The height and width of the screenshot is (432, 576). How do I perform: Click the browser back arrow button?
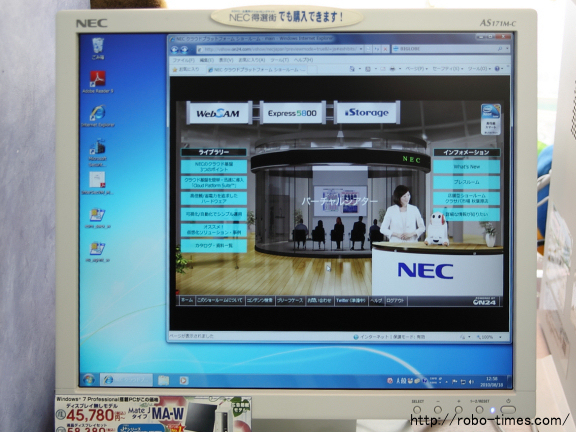[175, 49]
